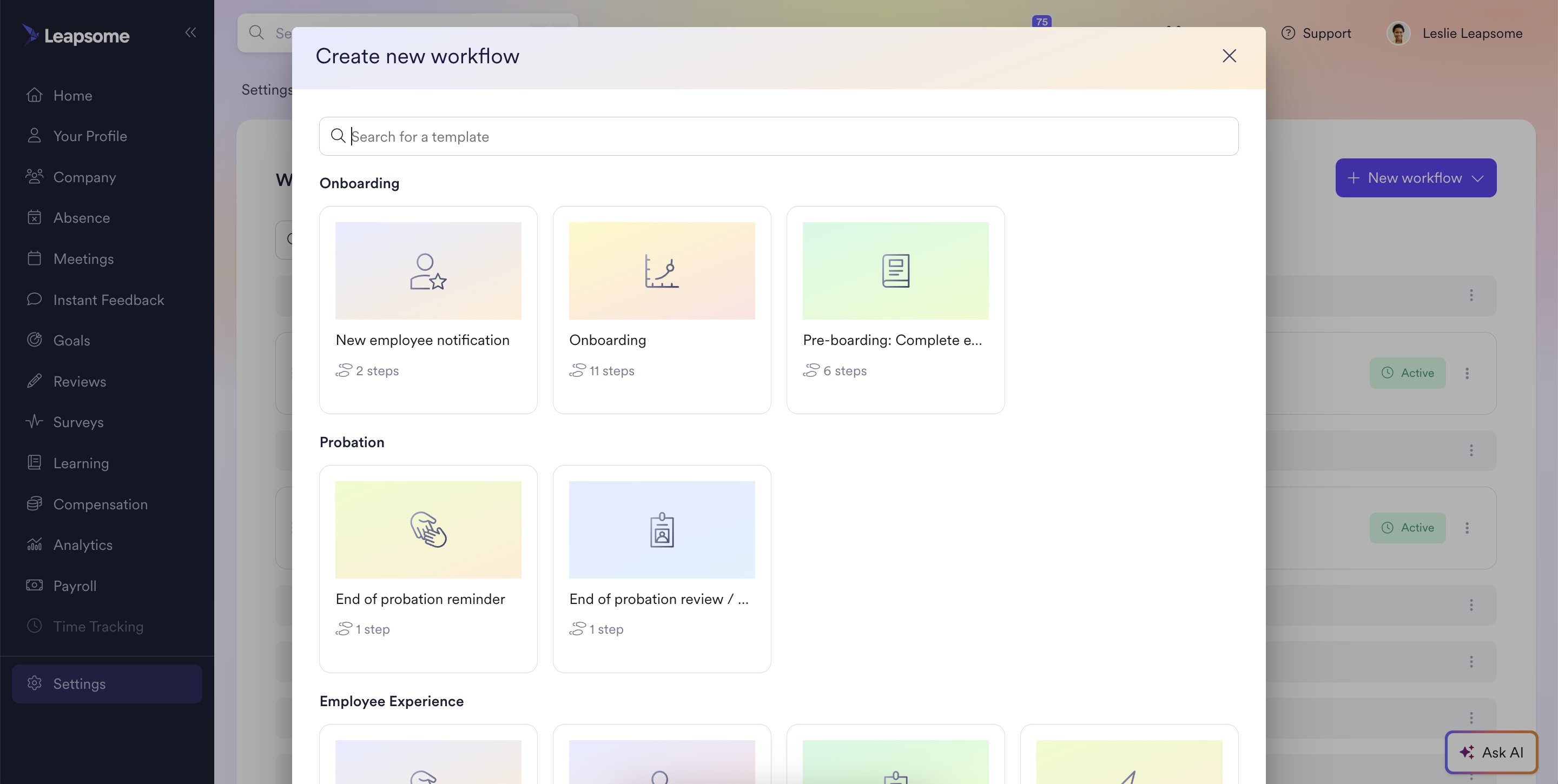
Task: Open Home in the sidebar
Action: click(x=72, y=96)
